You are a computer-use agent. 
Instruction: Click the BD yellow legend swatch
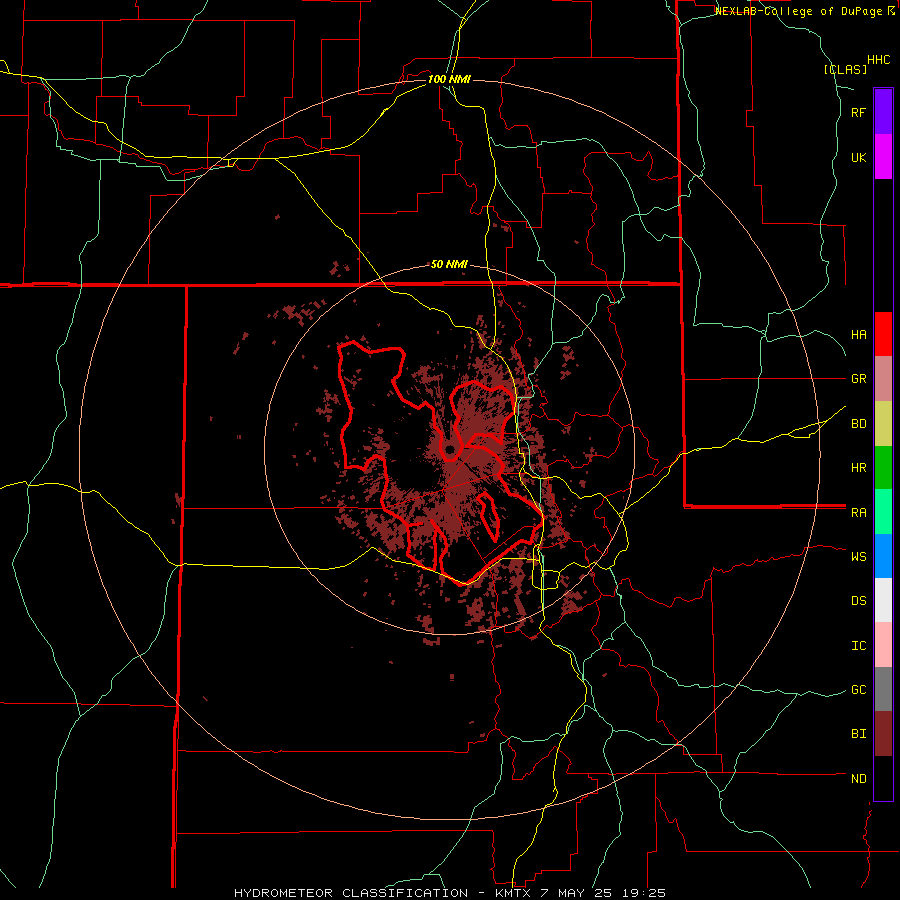(x=883, y=424)
